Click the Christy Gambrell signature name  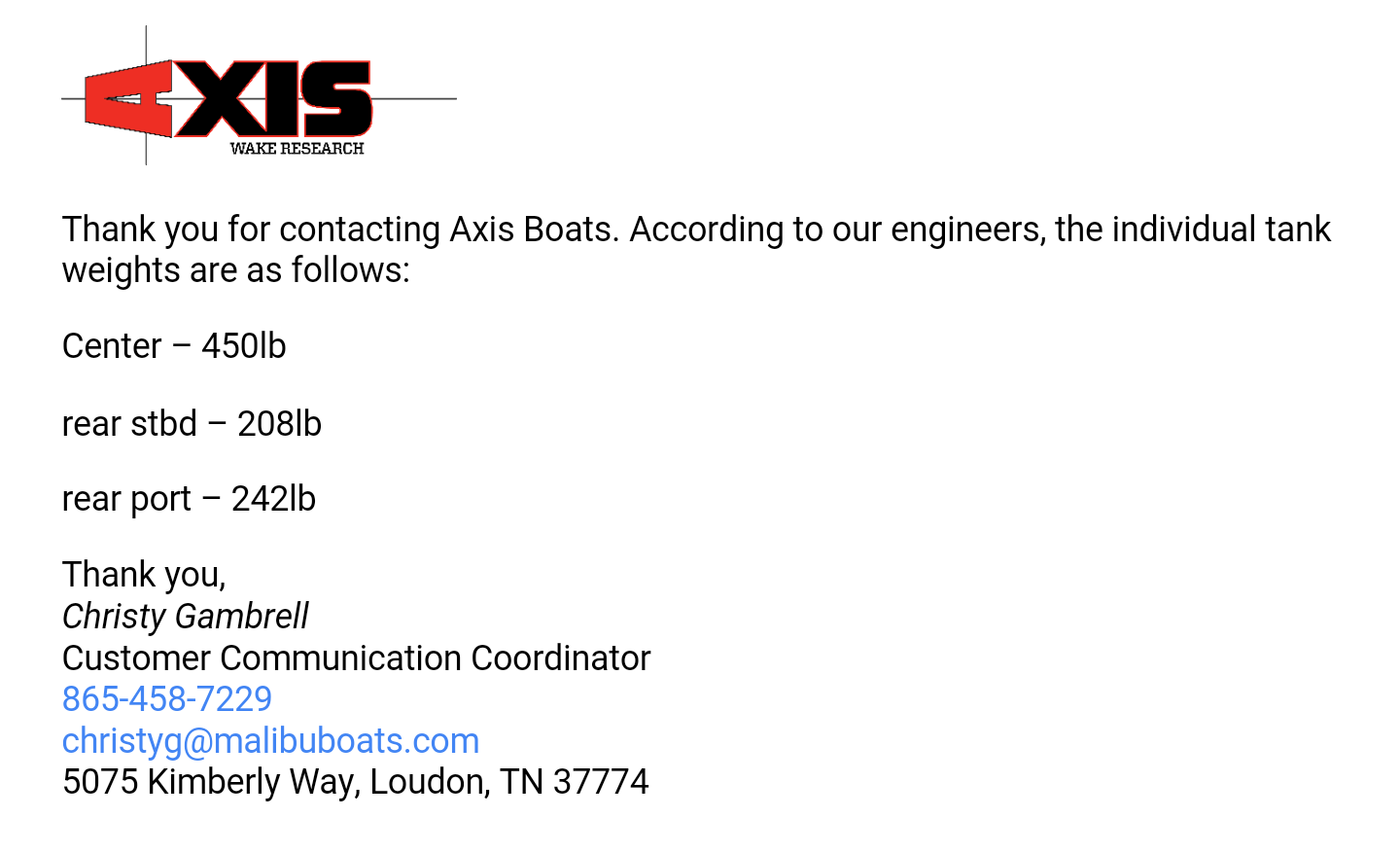(185, 617)
